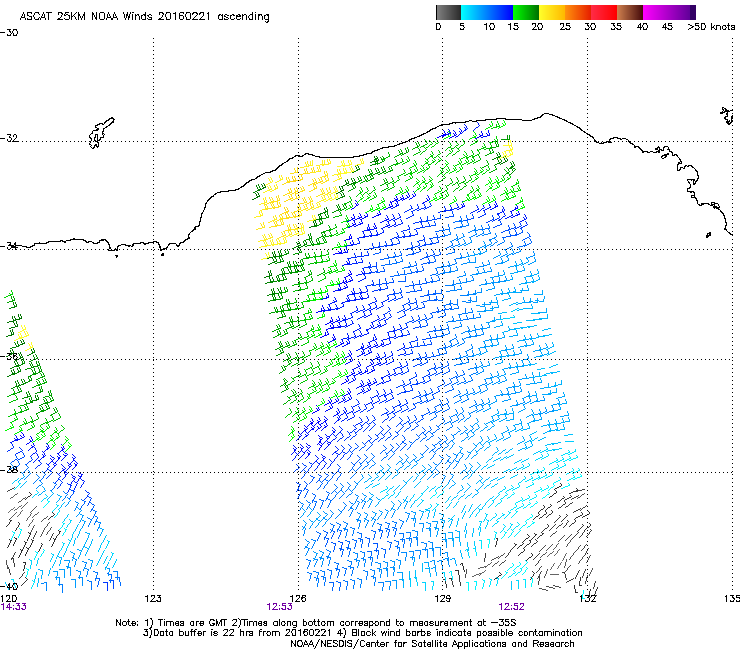Image resolution: width=740 pixels, height=650 pixels.
Task: Click the longitude label '132'
Action: pyautogui.click(x=588, y=599)
